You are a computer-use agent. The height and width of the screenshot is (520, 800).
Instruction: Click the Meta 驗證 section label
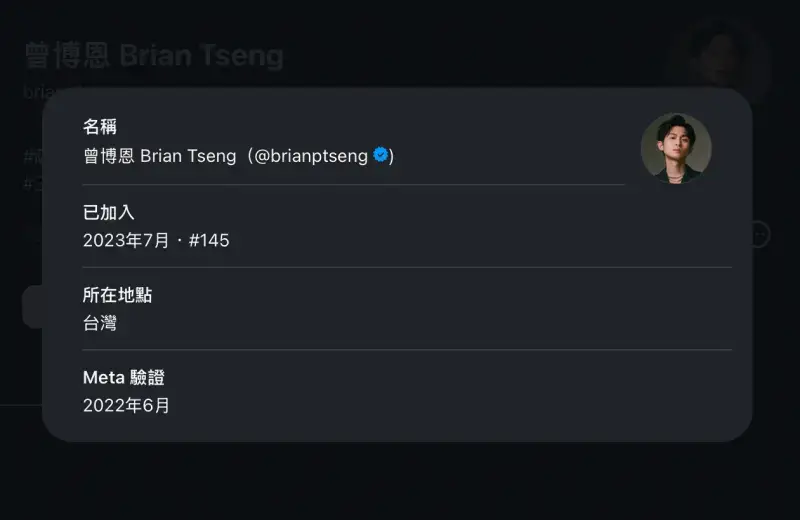(123, 378)
